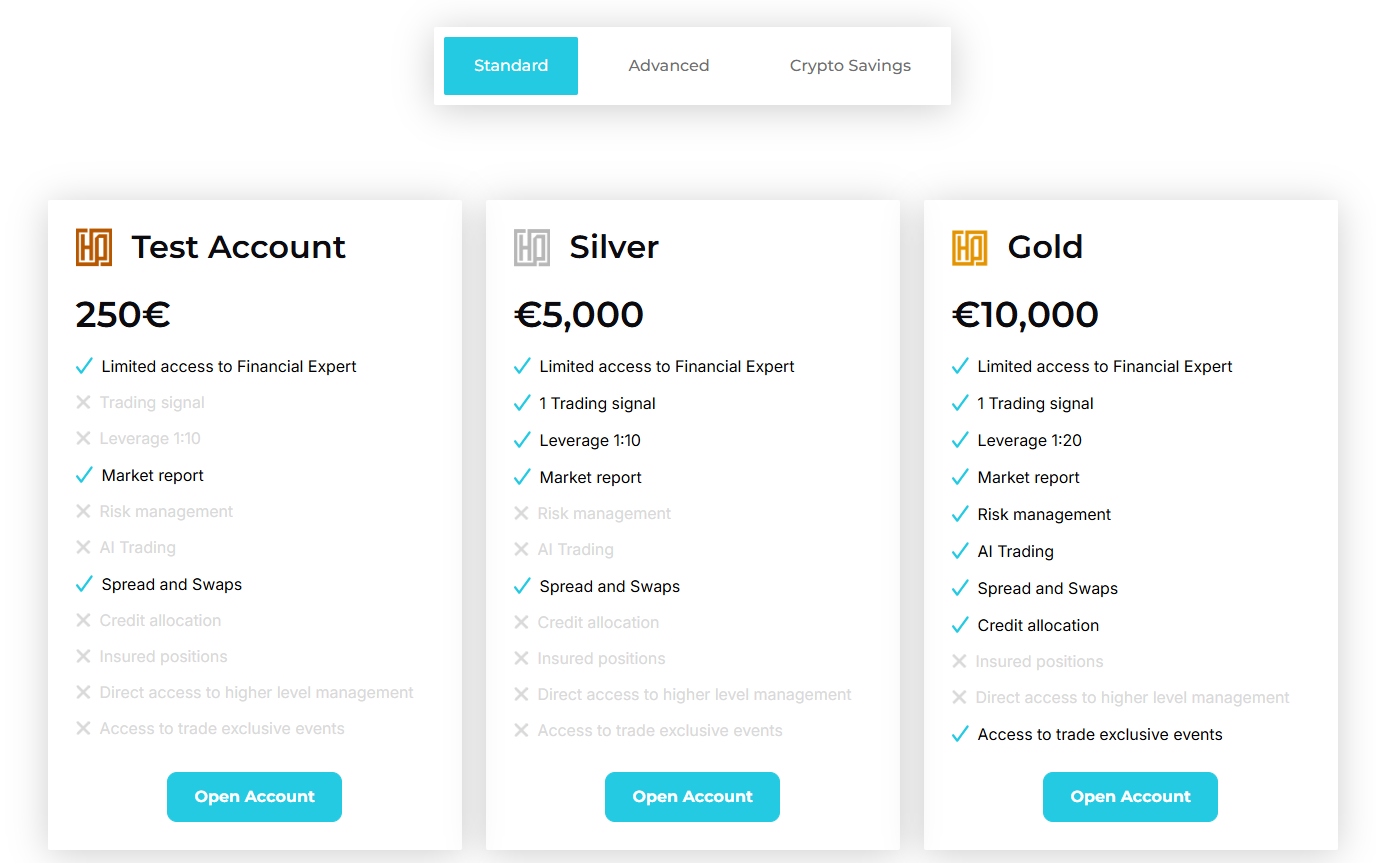Image resolution: width=1376 pixels, height=863 pixels.
Task: Click the Test Account logo icon
Action: click(93, 247)
